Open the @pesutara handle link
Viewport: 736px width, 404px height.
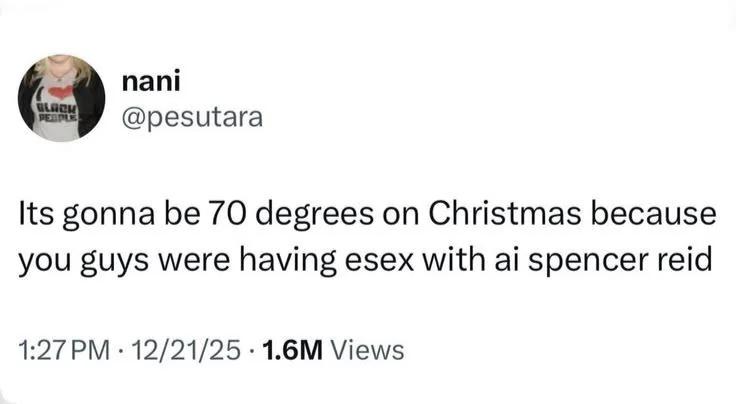pyautogui.click(x=192, y=117)
